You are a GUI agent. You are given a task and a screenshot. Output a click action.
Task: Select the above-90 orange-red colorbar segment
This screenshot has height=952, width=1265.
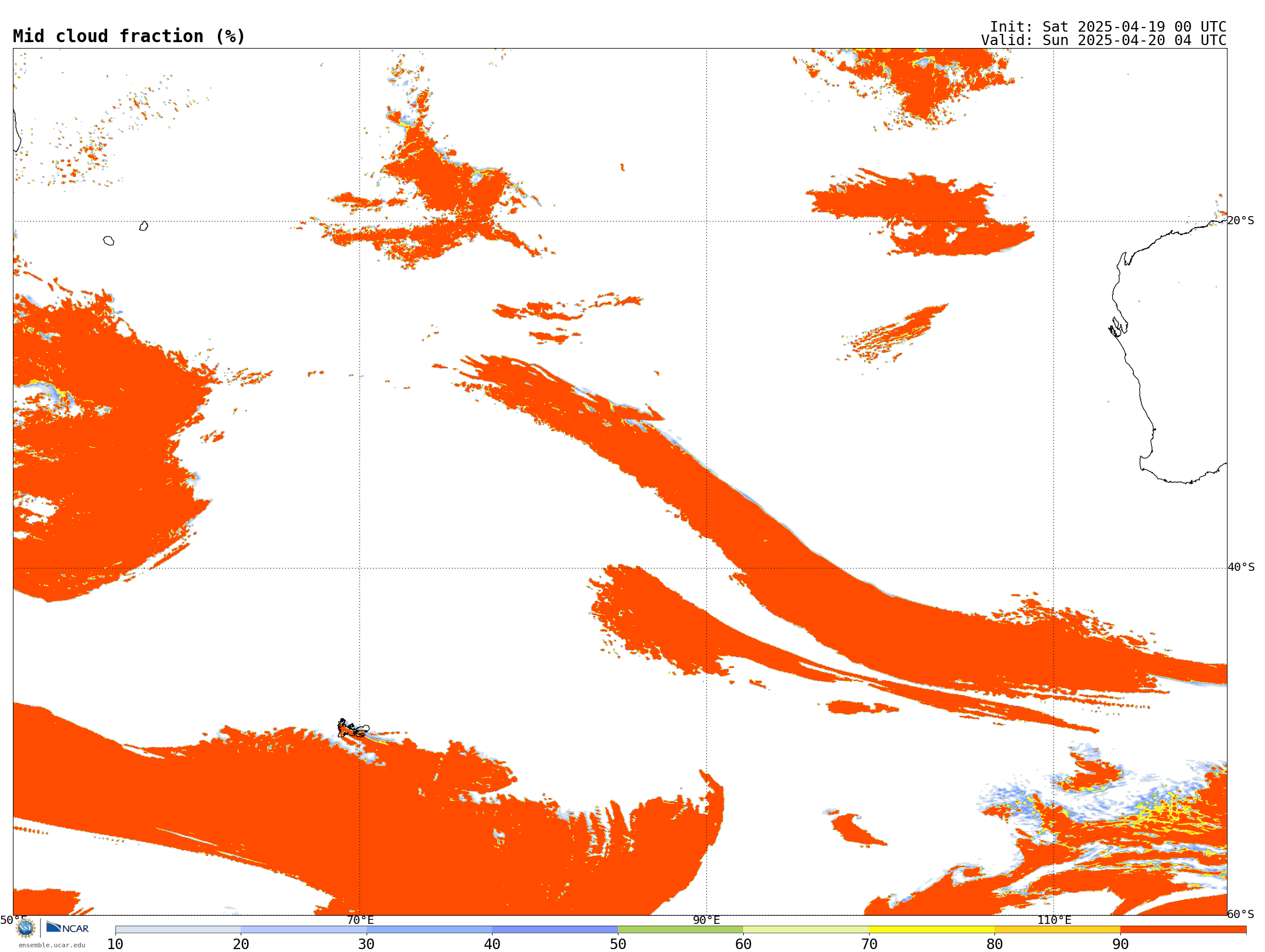coord(1183,930)
